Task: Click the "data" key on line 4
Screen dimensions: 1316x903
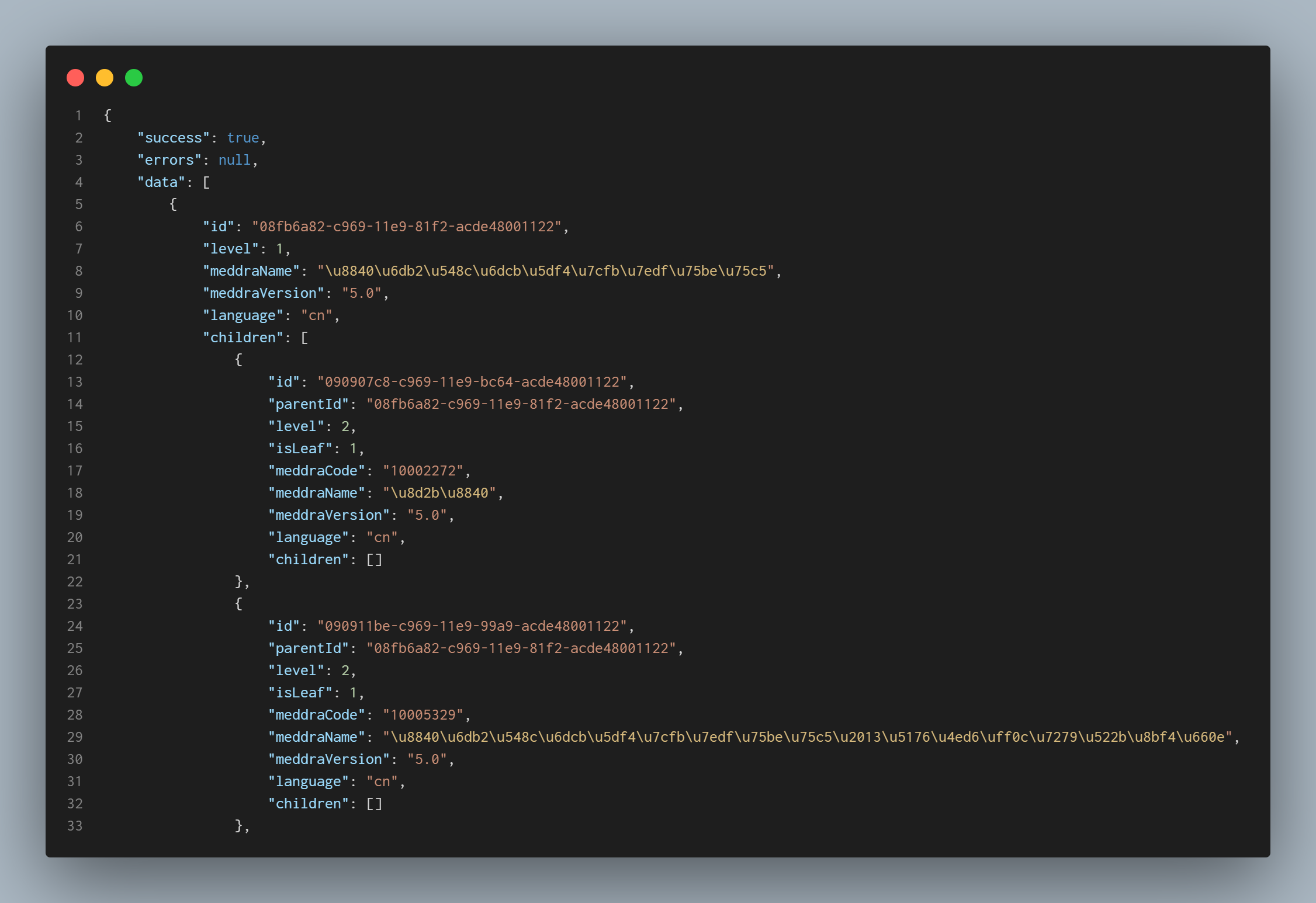Action: tap(161, 182)
